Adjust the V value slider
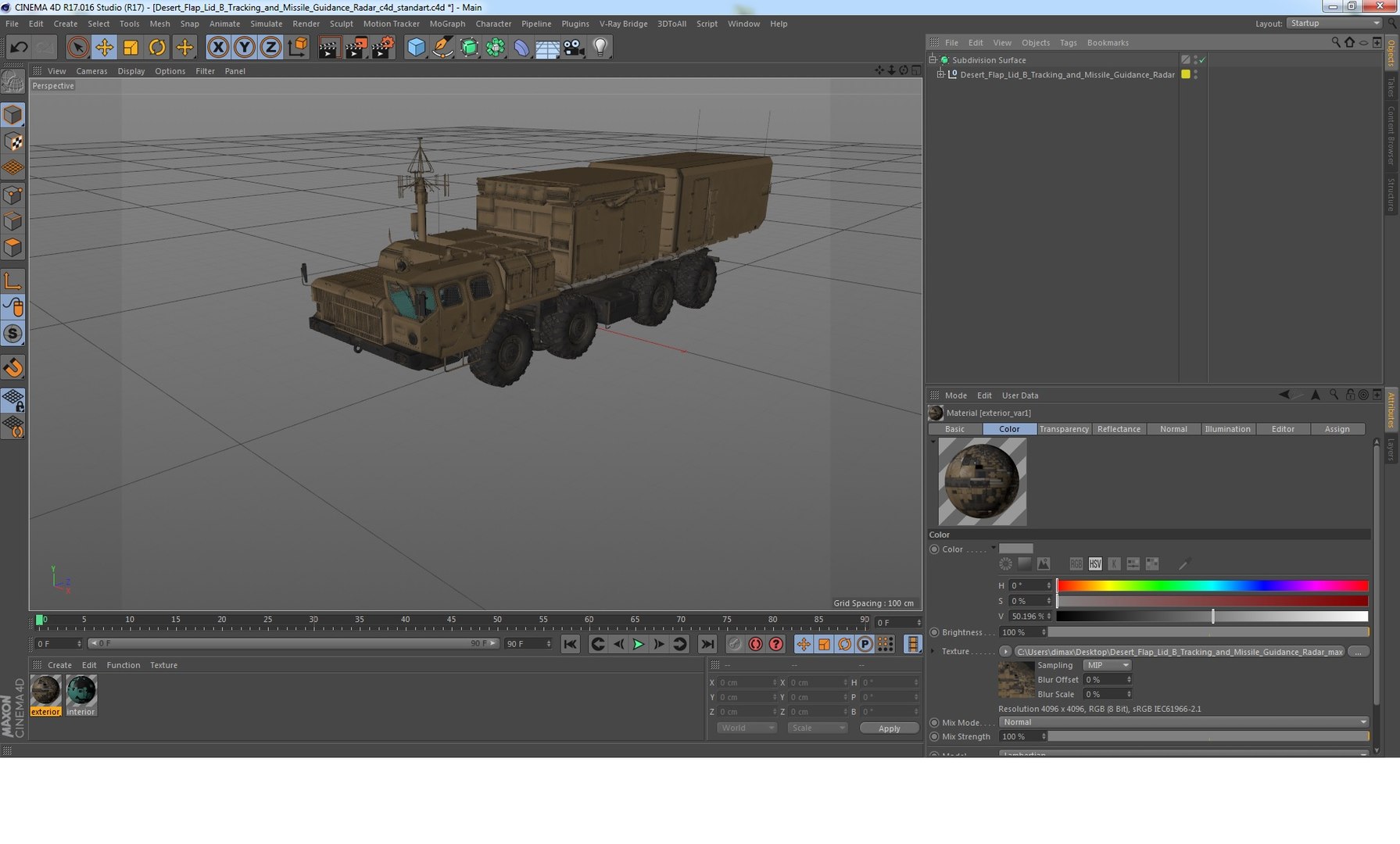The height and width of the screenshot is (844, 1400). pos(1212,617)
